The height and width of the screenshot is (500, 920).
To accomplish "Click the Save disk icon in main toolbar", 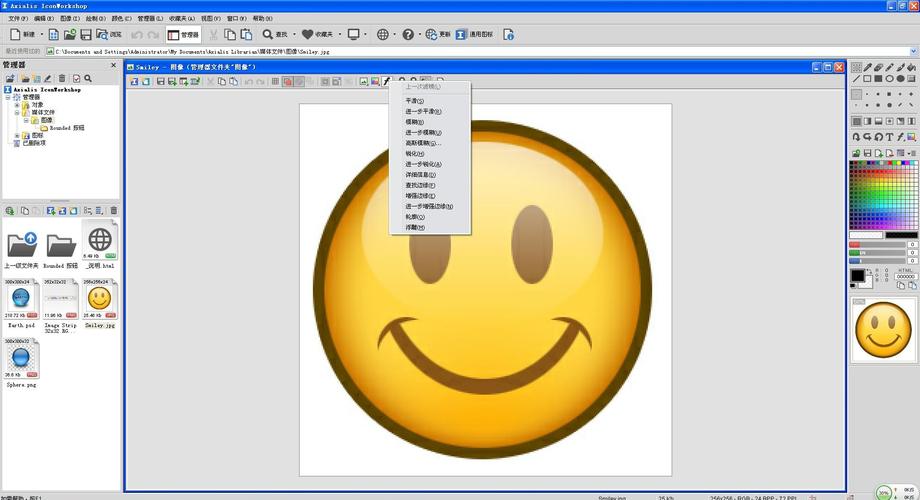I will (86, 35).
